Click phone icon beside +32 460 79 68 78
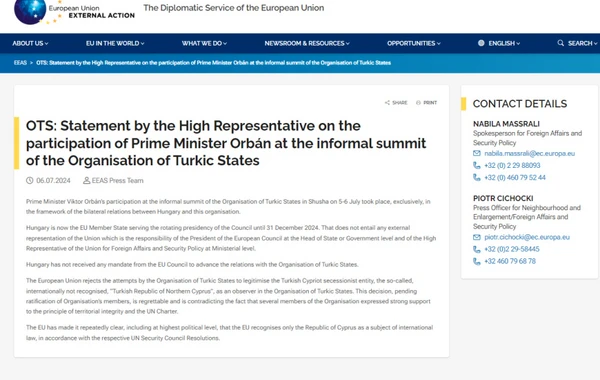 pos(476,261)
